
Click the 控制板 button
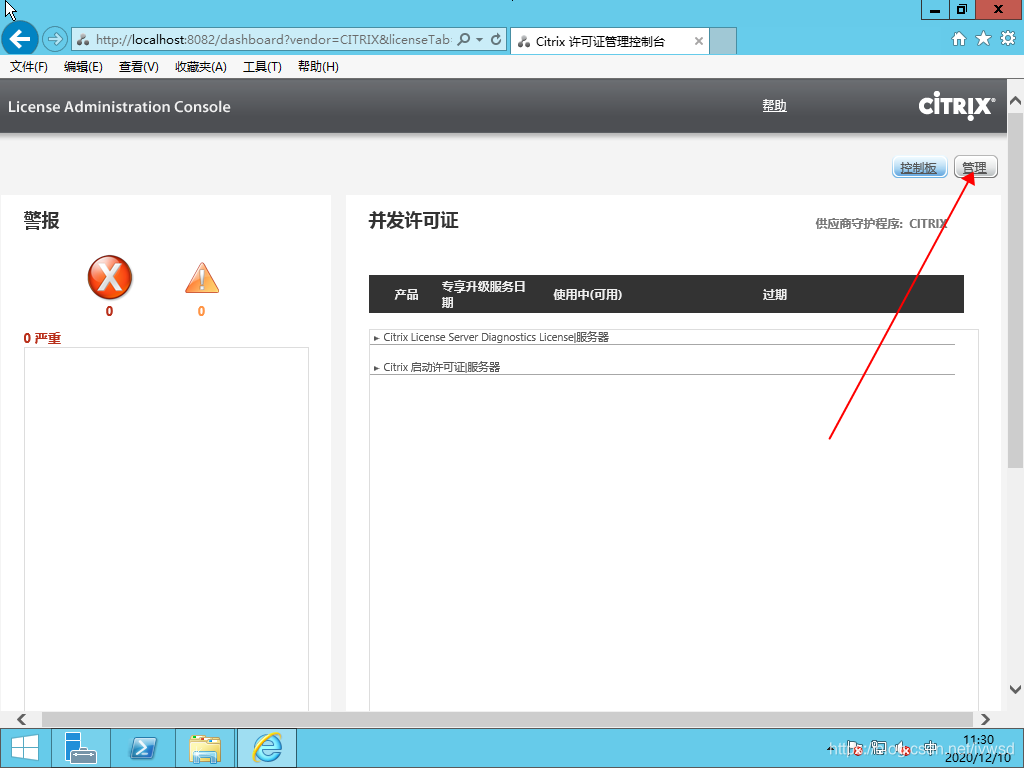tap(918, 168)
